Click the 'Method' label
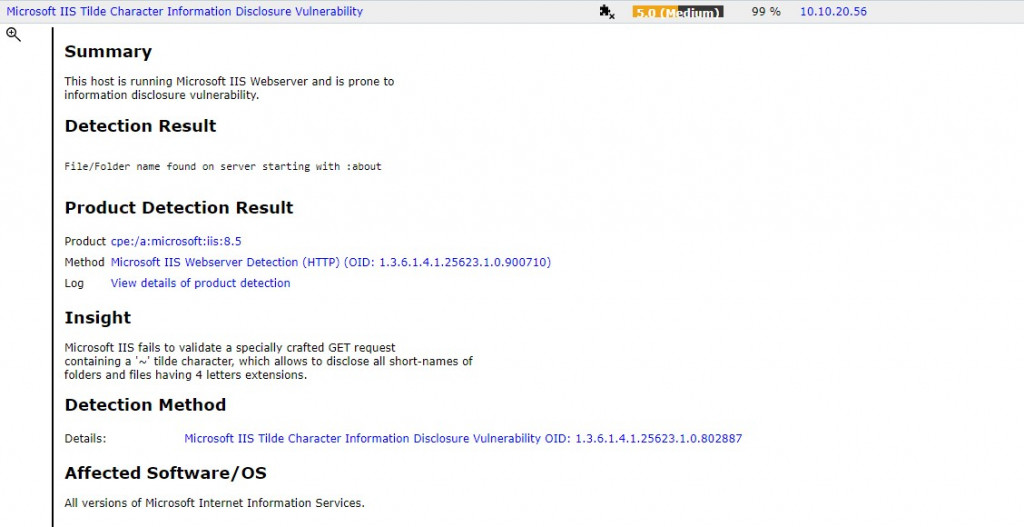This screenshot has height=527, width=1024. click(84, 262)
